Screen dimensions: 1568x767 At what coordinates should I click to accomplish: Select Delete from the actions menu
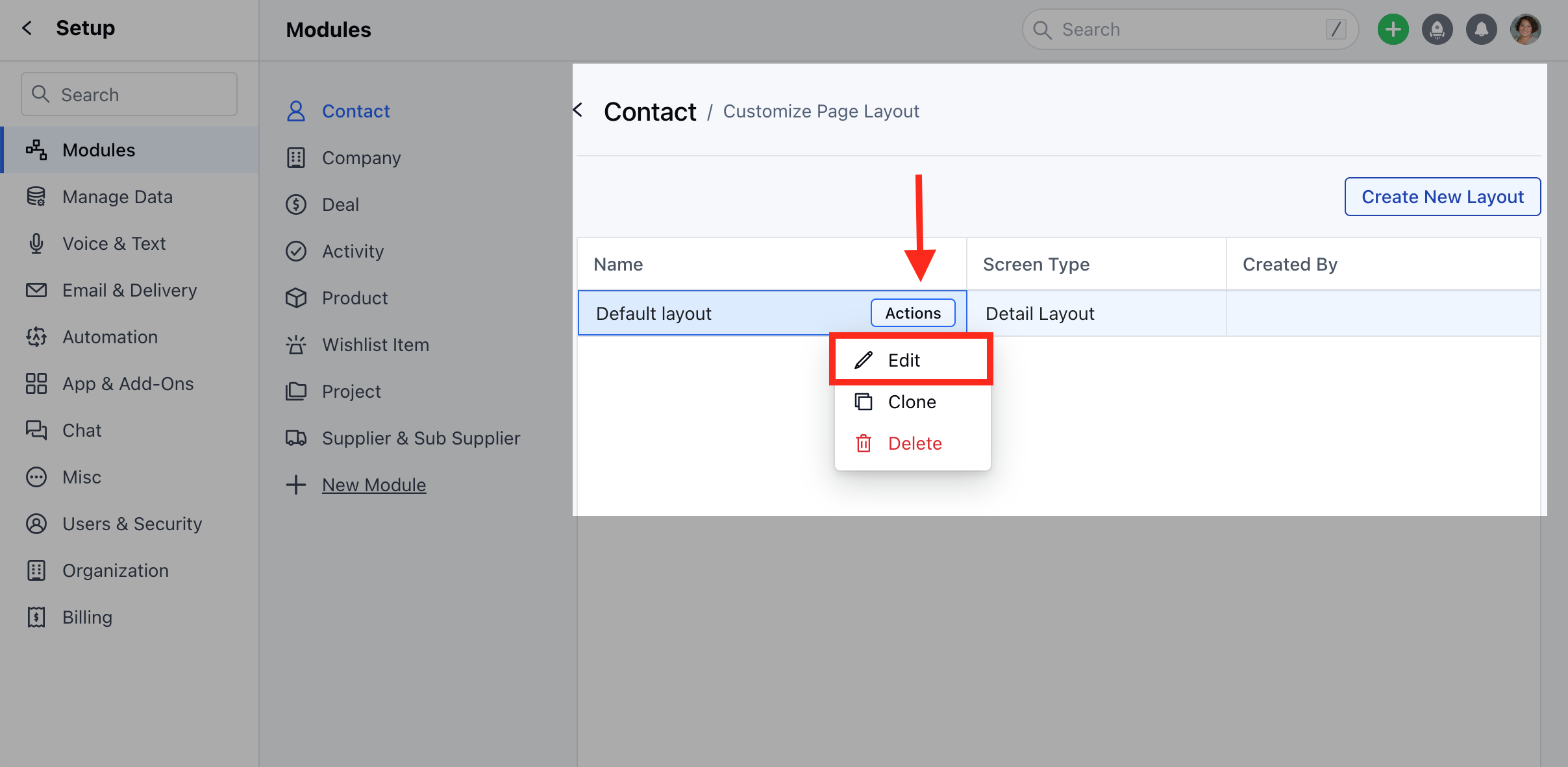pyautogui.click(x=914, y=443)
